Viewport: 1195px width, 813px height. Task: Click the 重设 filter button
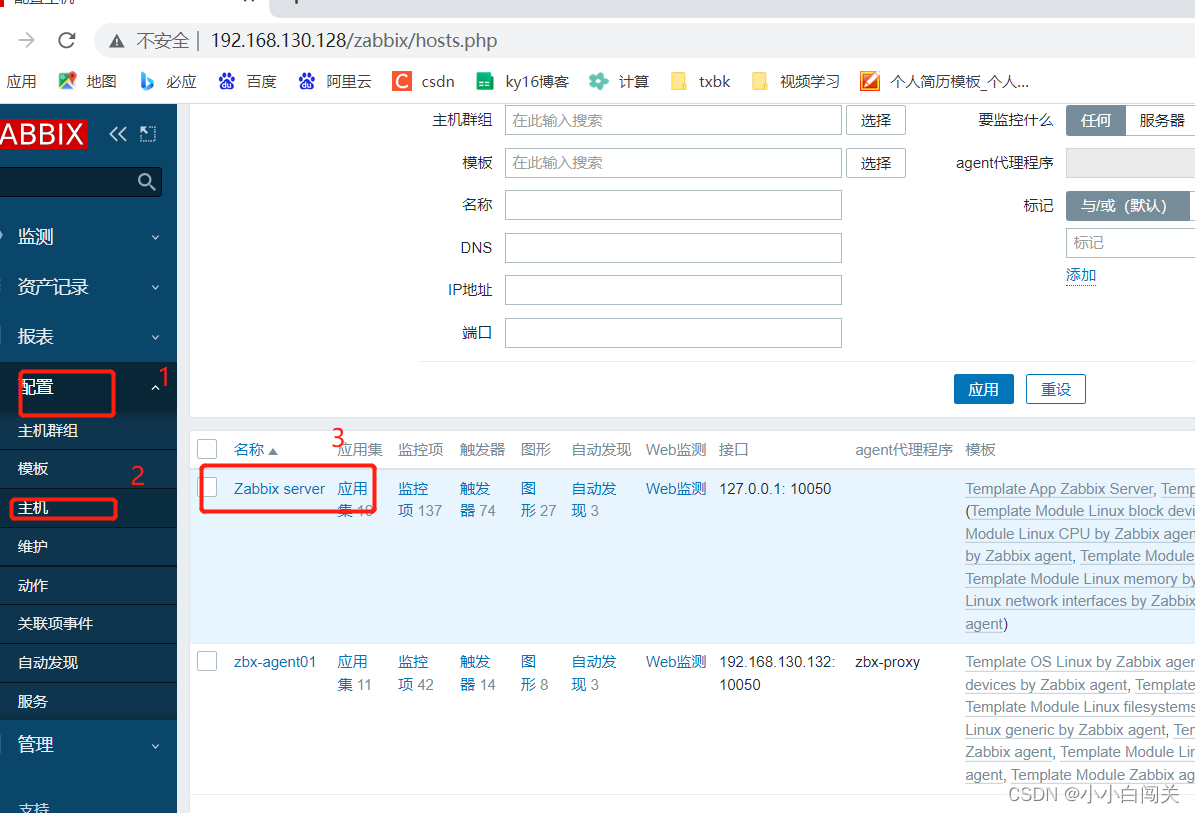pyautogui.click(x=1056, y=389)
